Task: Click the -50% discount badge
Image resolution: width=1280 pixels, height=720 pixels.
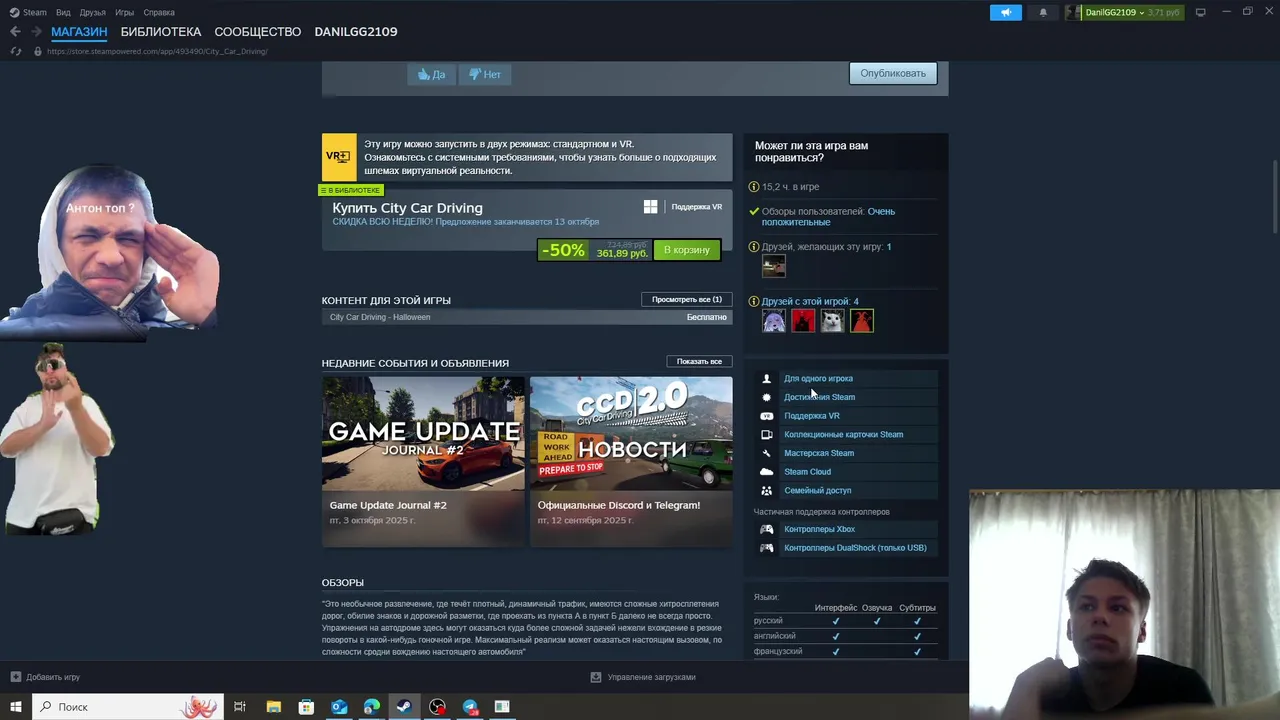Action: pos(563,250)
